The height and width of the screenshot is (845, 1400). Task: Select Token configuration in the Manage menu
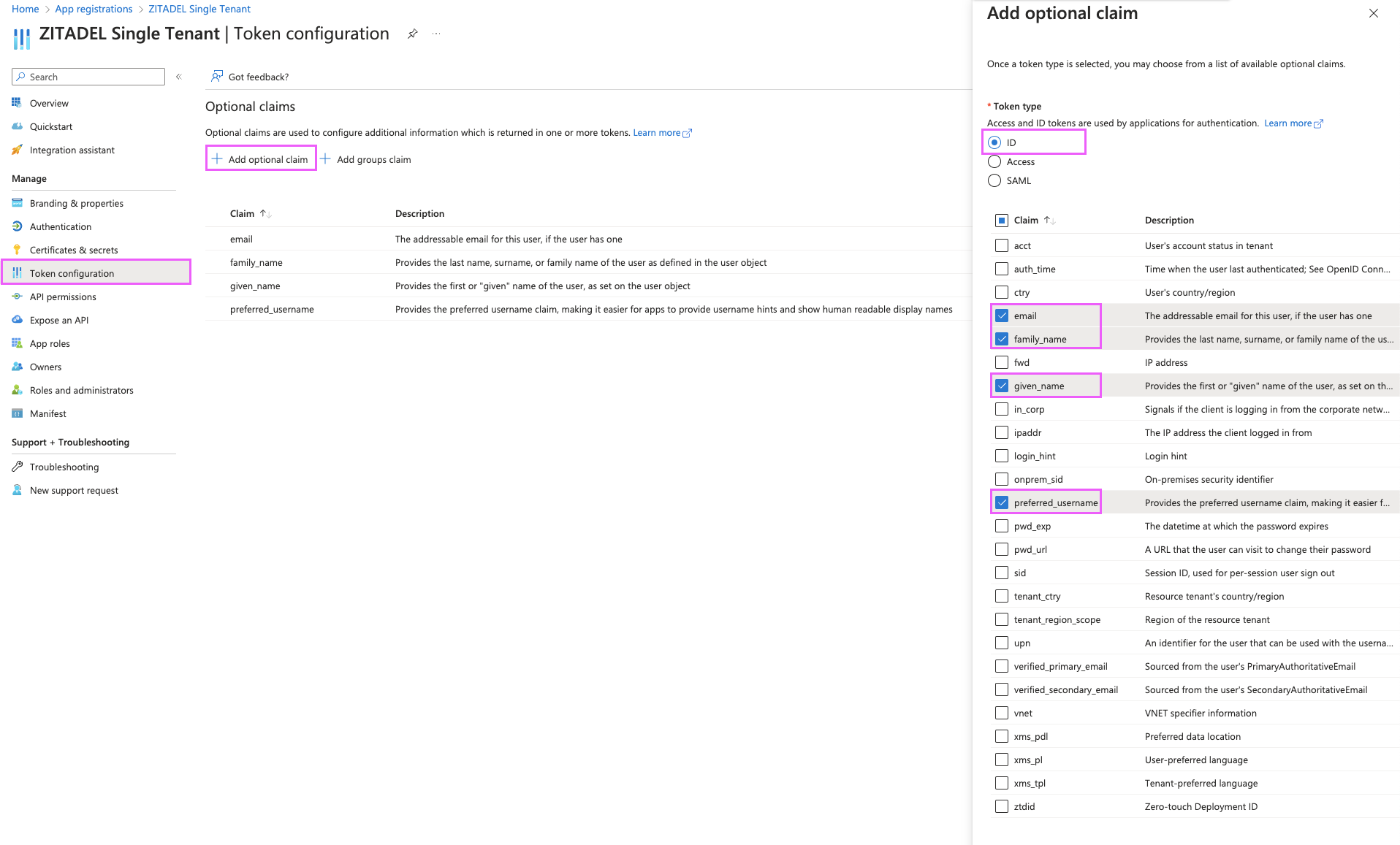[x=73, y=272]
